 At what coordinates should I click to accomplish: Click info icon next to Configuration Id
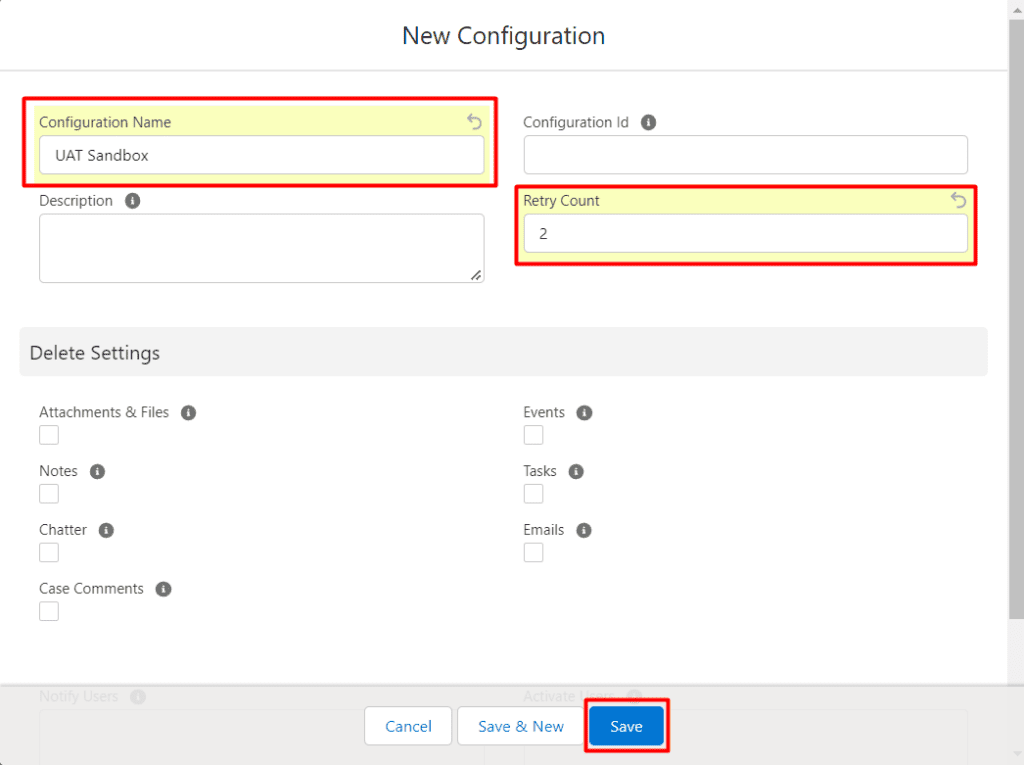tap(648, 122)
